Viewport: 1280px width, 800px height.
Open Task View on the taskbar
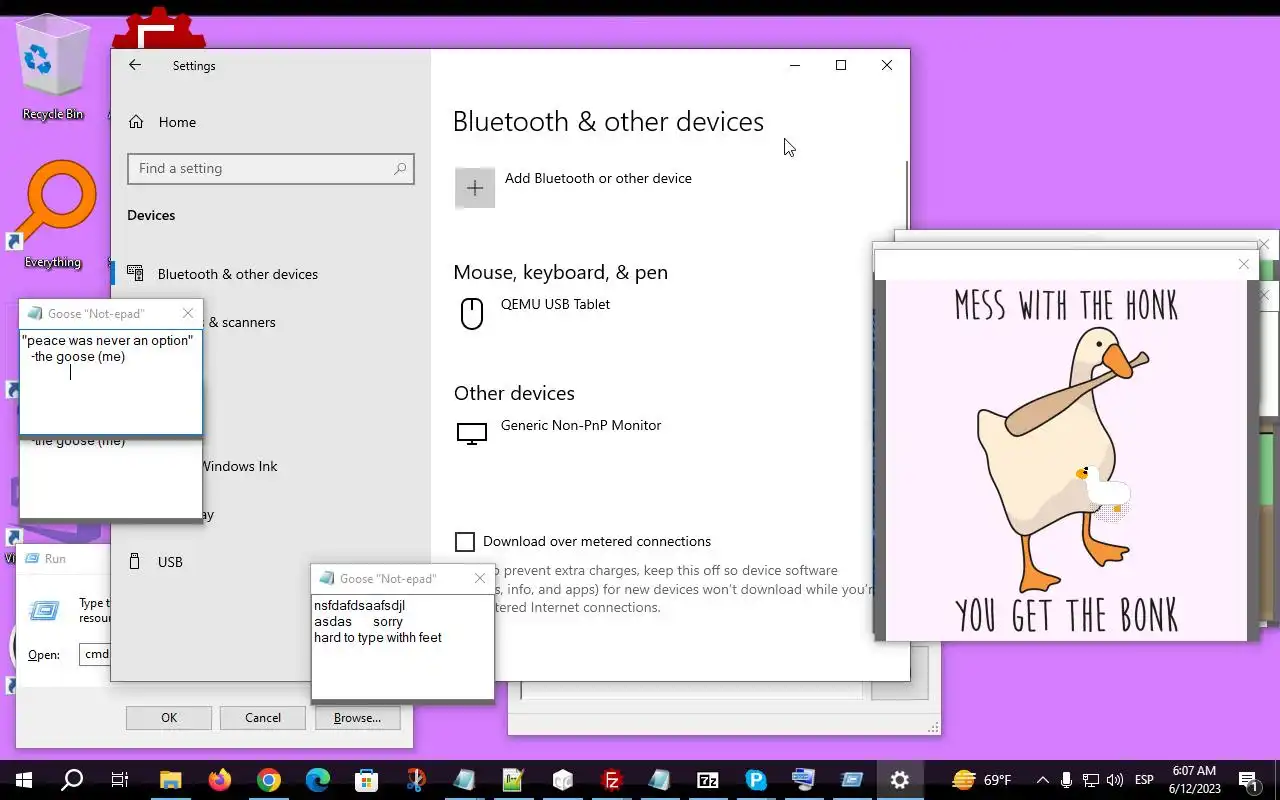[x=119, y=780]
